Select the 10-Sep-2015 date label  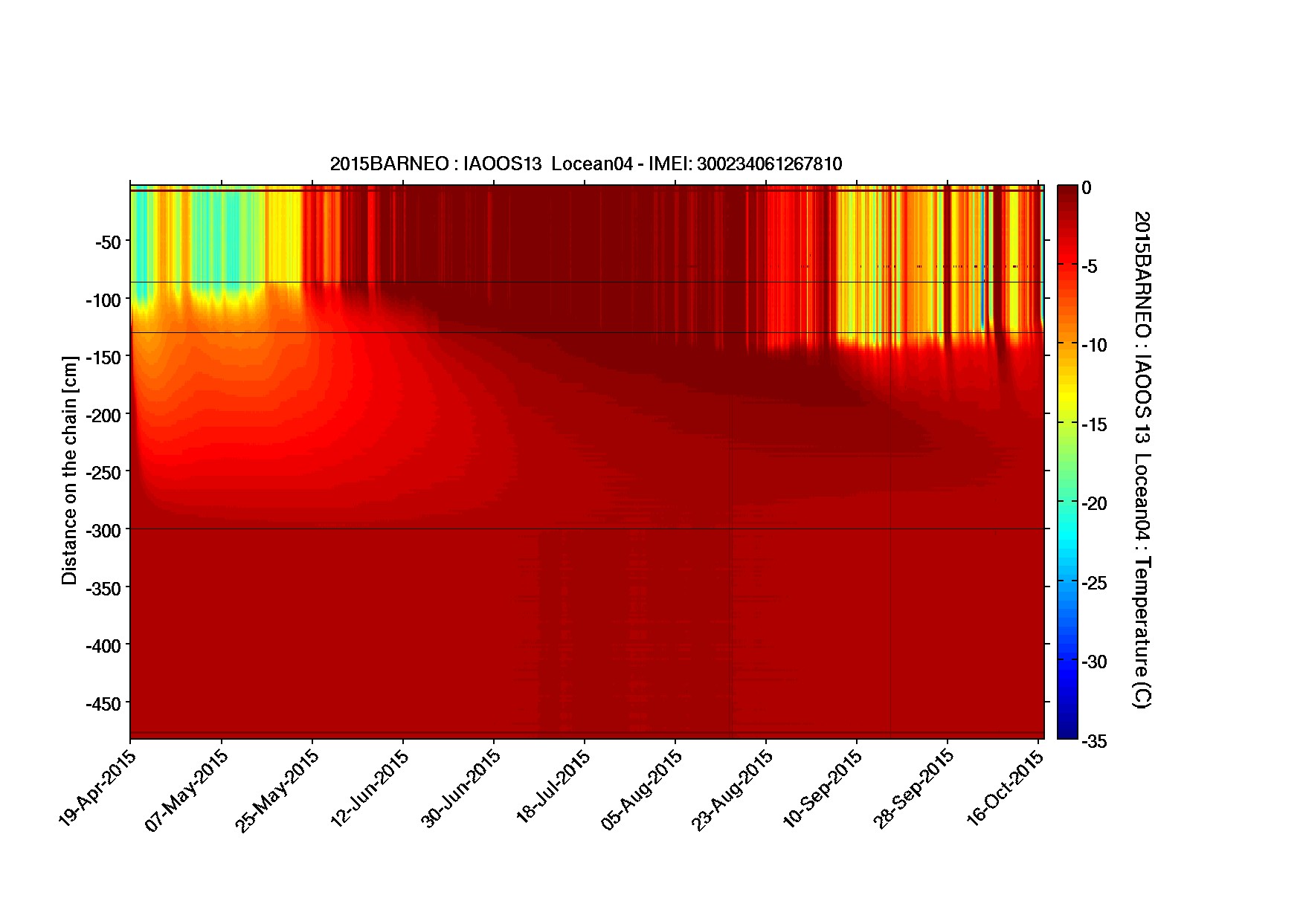click(x=824, y=788)
